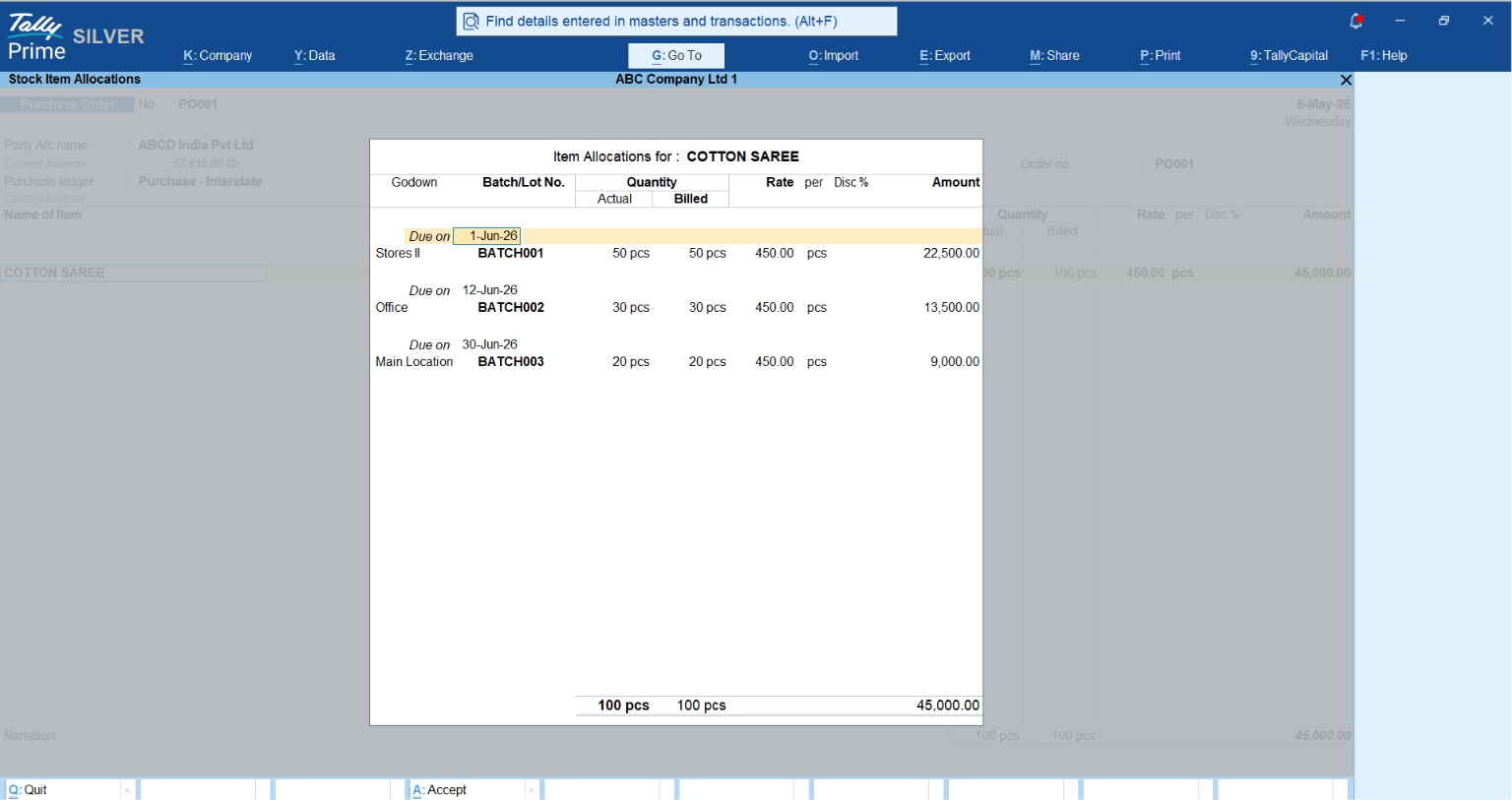Click the search magnifier icon in find bar

click(x=471, y=21)
